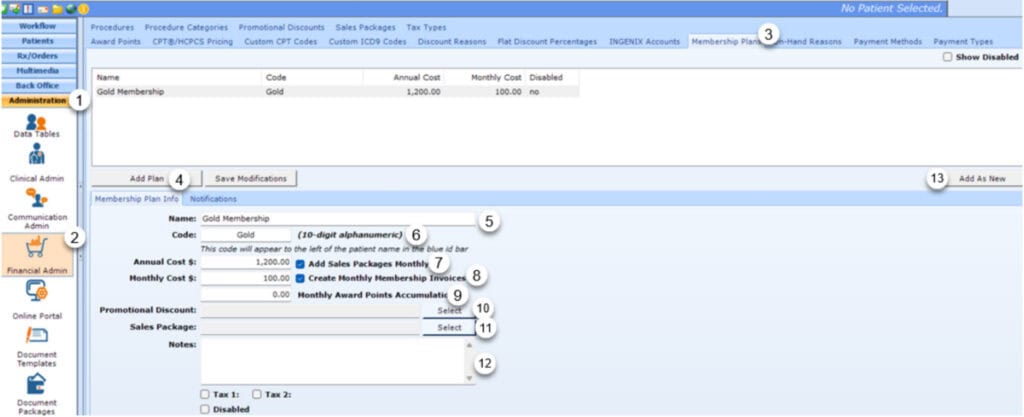1024x417 pixels.
Task: Select the Gold Membership table row
Action: [x=300, y=91]
